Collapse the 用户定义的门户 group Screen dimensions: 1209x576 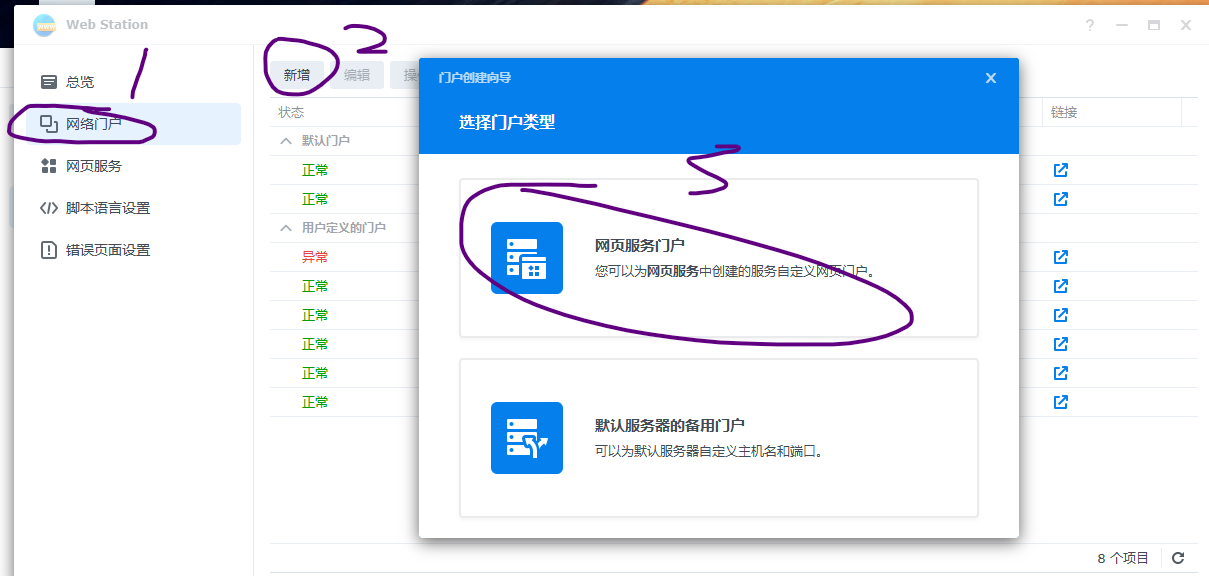tap(286, 228)
